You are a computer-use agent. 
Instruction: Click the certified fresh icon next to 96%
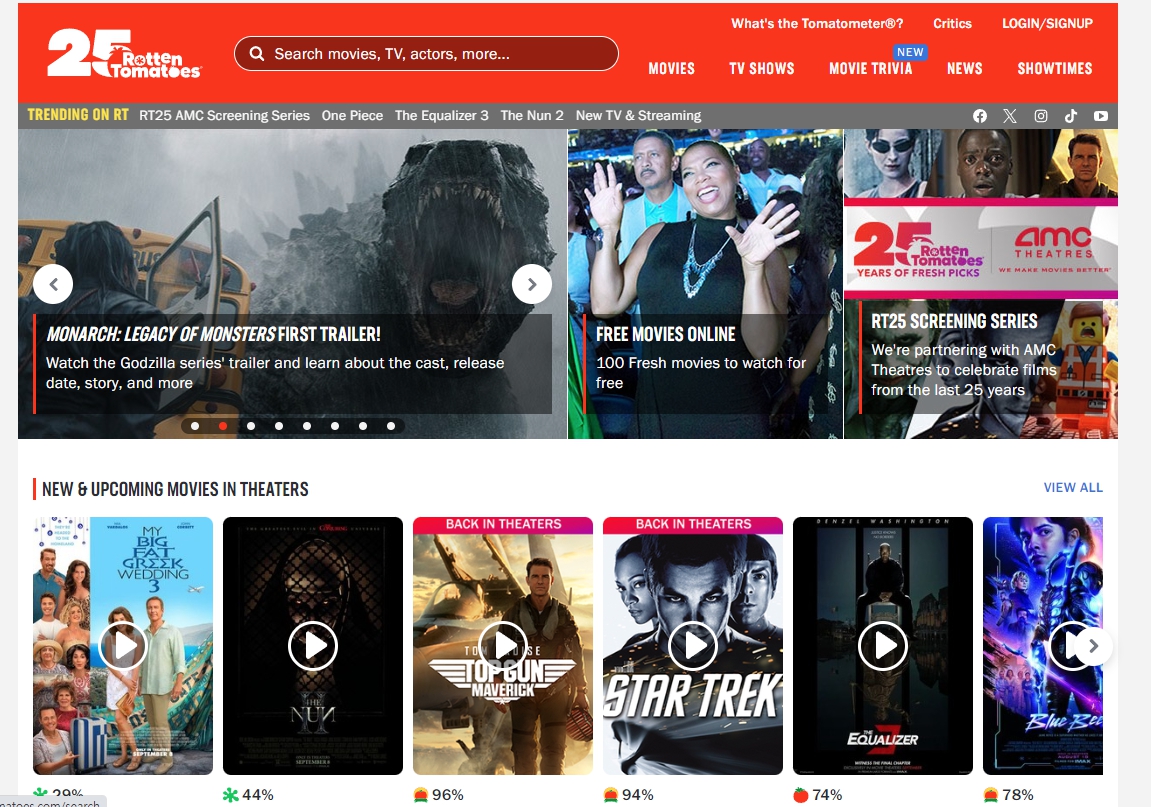pyautogui.click(x=421, y=795)
